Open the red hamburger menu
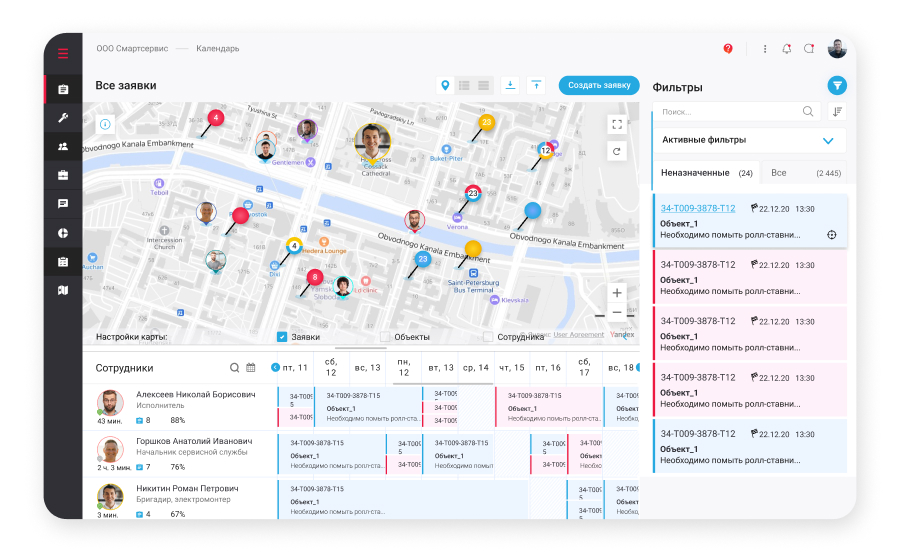 [63, 53]
